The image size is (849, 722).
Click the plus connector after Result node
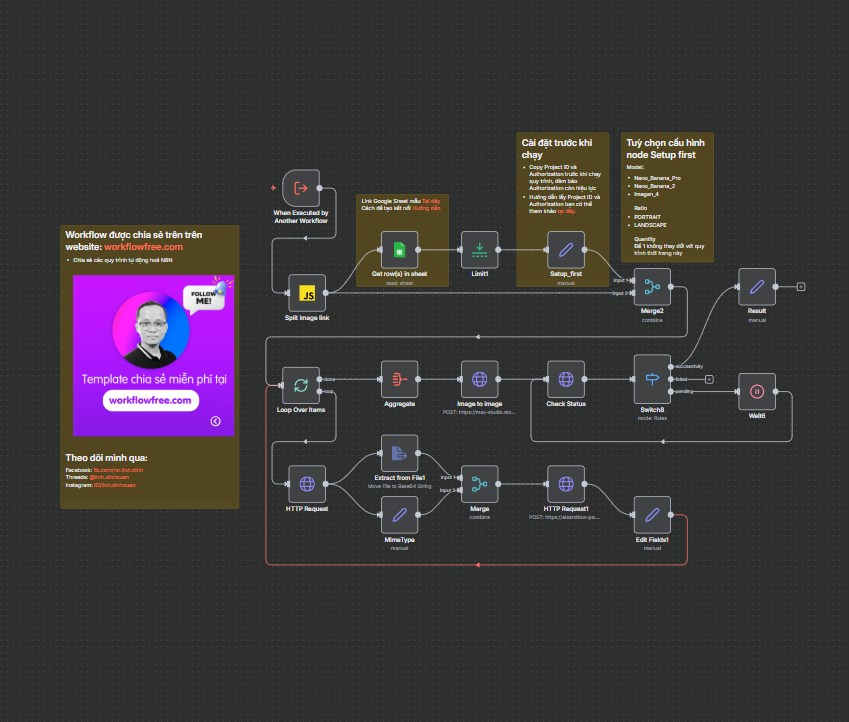tap(801, 287)
